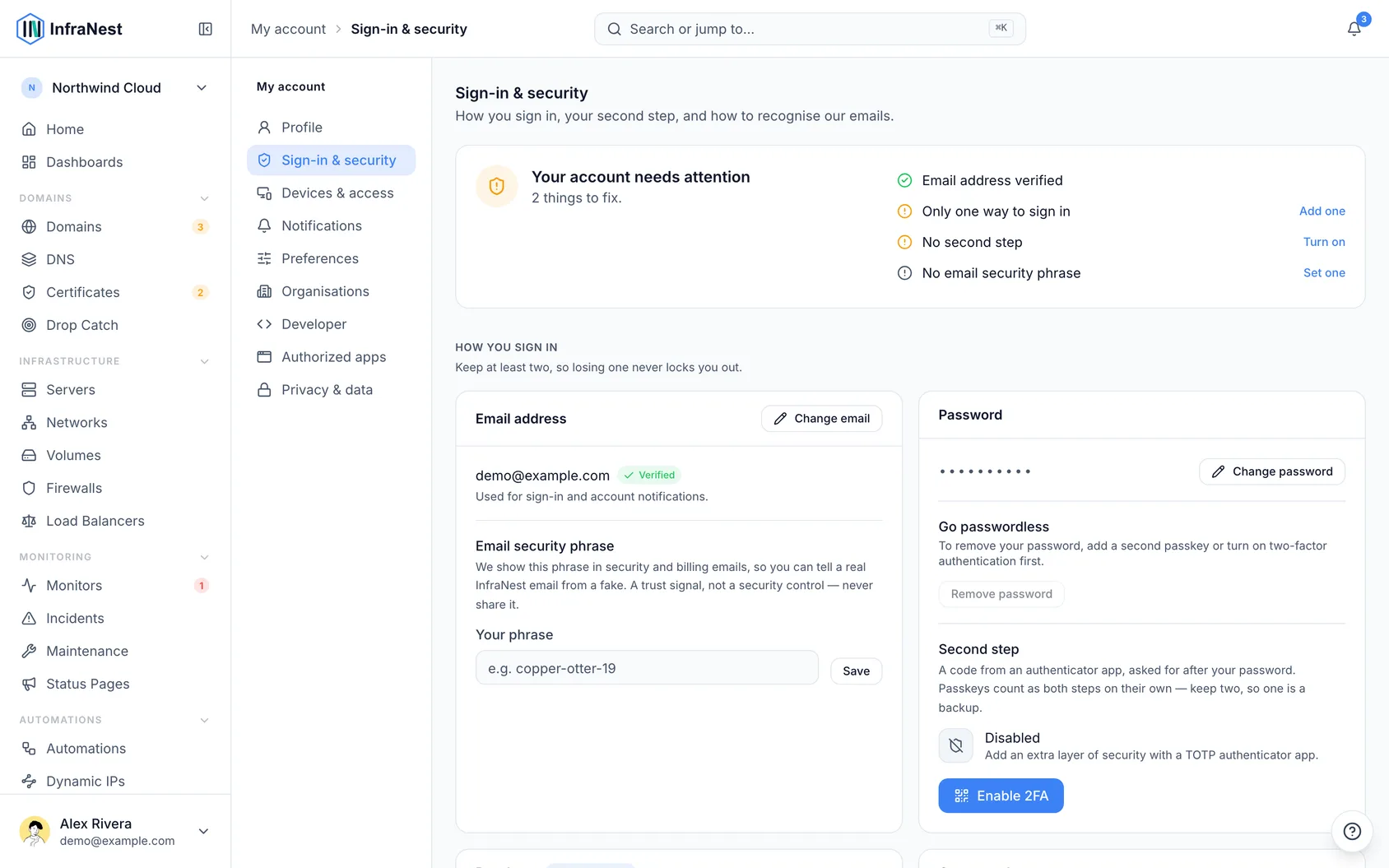Collapse the Automations section chevron

[205, 720]
